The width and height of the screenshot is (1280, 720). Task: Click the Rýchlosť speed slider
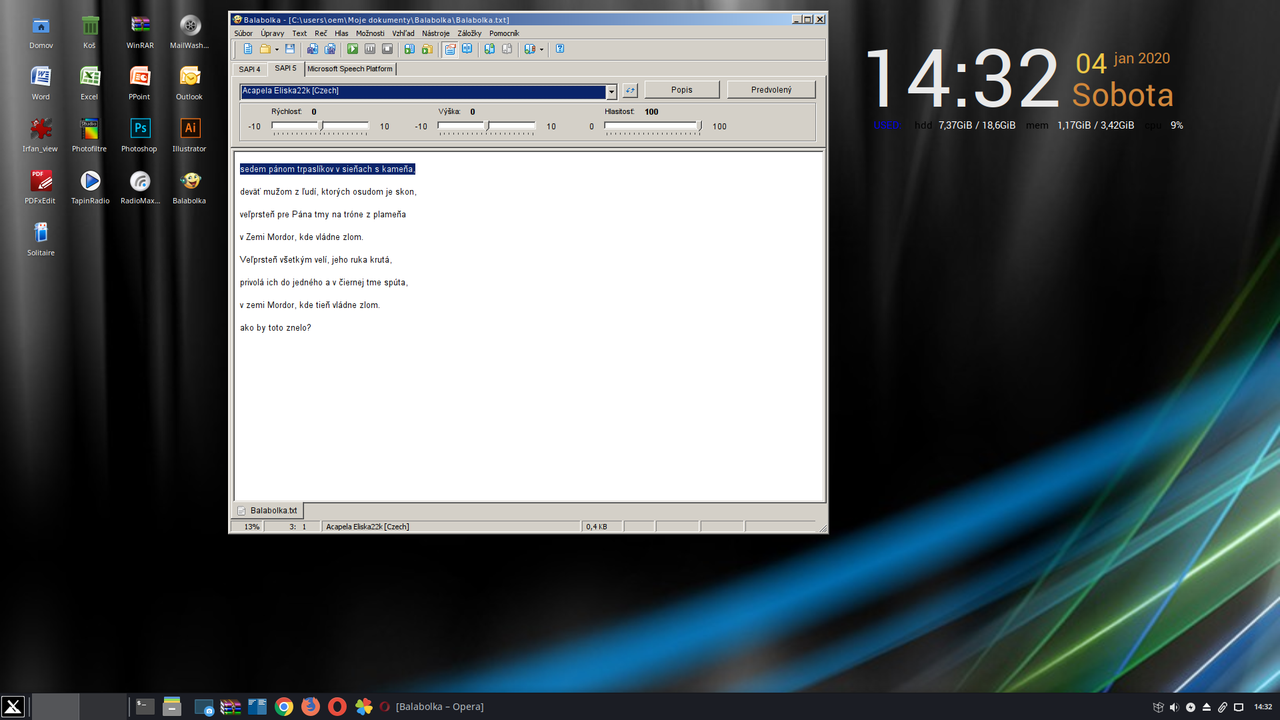320,126
